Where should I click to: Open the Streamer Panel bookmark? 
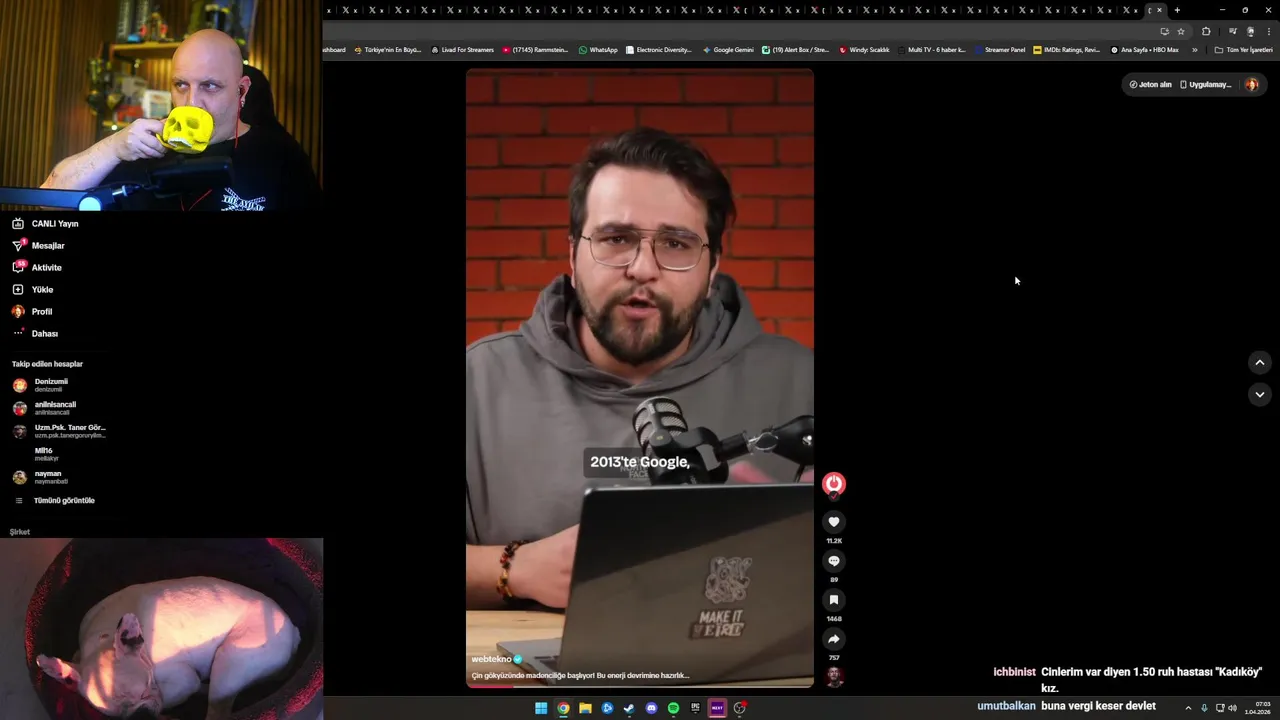tap(999, 50)
